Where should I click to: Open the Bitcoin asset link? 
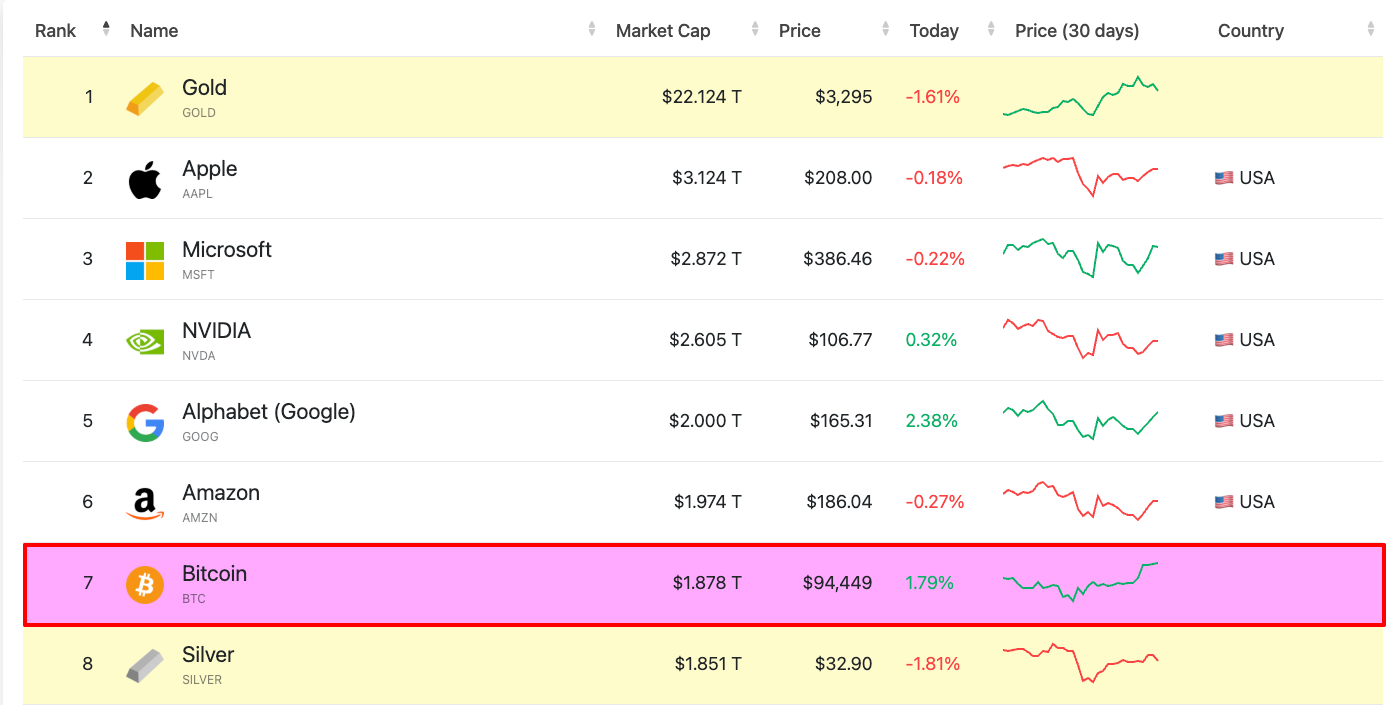pos(214,574)
